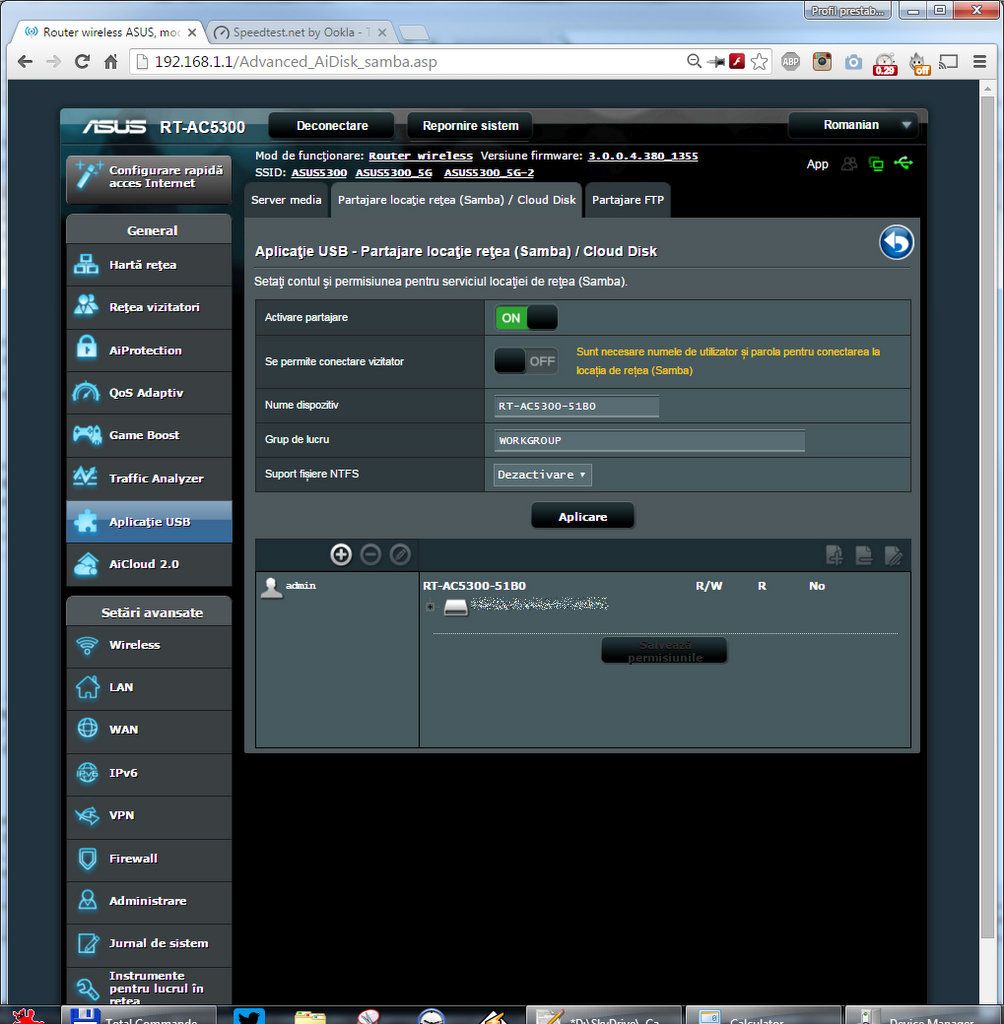
Task: Click the Nume dispozitiv input field
Action: pyautogui.click(x=577, y=406)
